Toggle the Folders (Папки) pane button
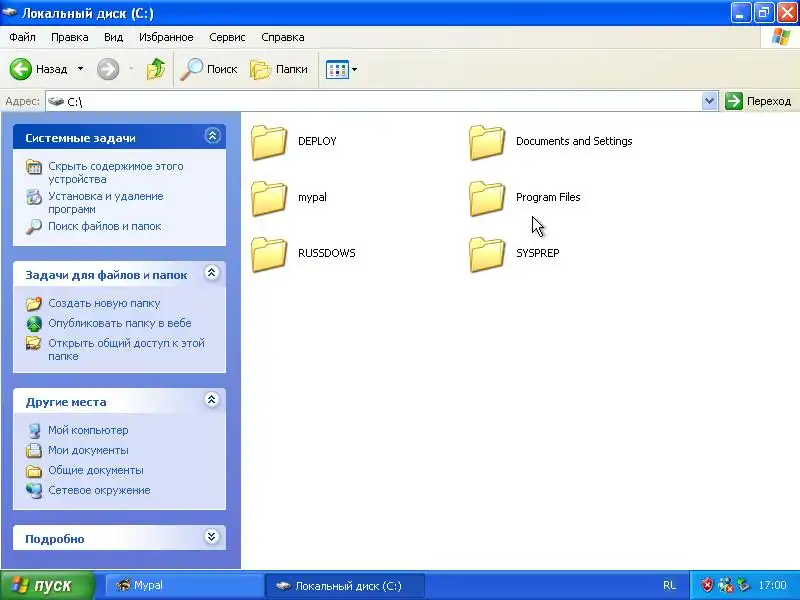 click(279, 69)
